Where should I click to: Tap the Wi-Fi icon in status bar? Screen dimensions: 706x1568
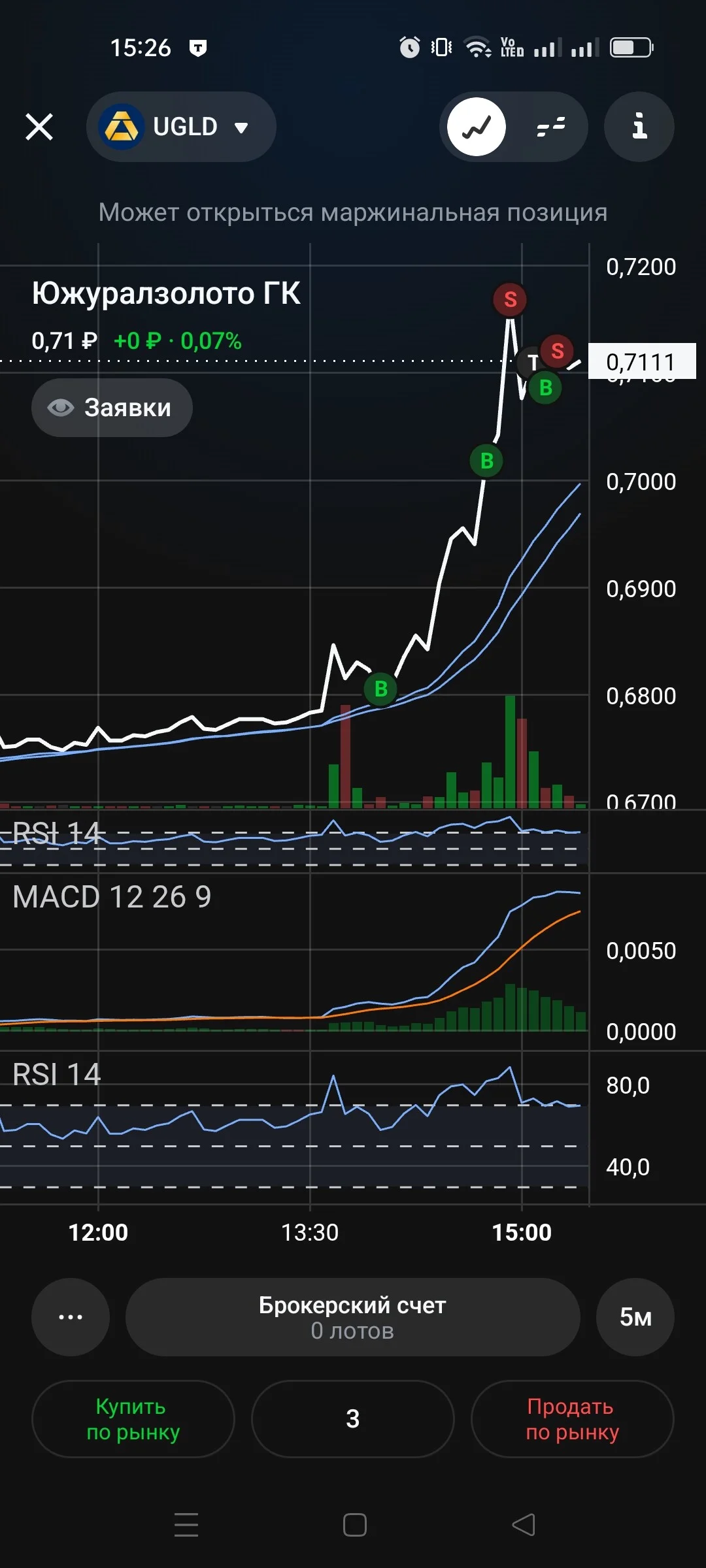click(x=478, y=47)
